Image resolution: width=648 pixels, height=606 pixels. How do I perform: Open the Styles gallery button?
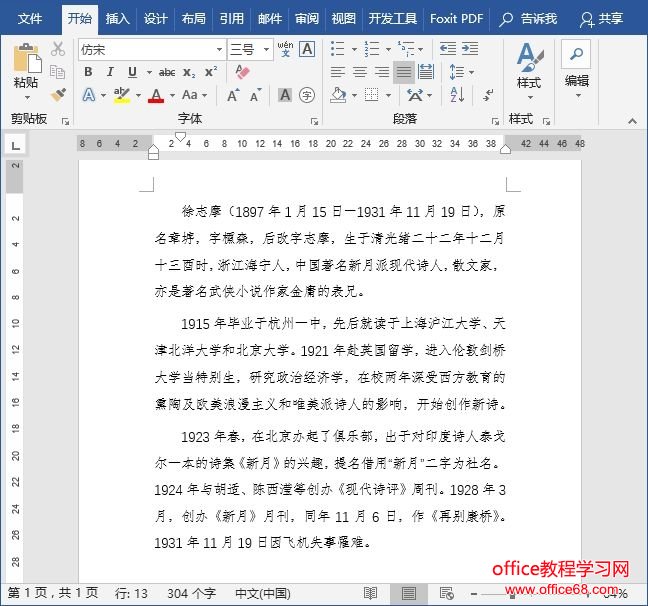point(530,71)
